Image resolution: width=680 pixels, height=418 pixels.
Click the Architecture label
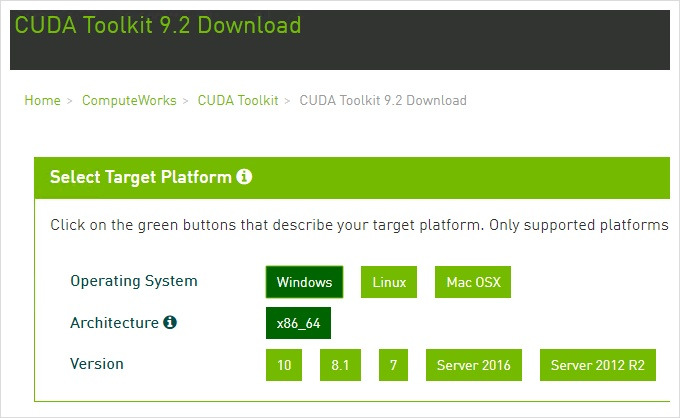pos(114,323)
